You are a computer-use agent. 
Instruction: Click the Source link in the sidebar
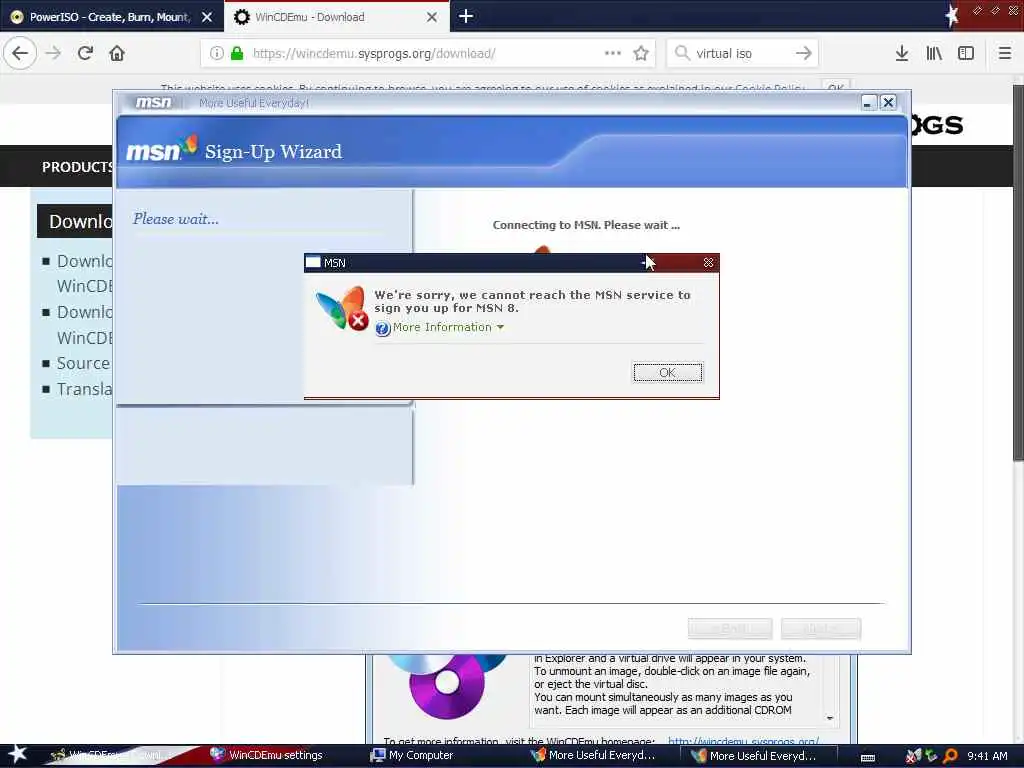(x=83, y=363)
